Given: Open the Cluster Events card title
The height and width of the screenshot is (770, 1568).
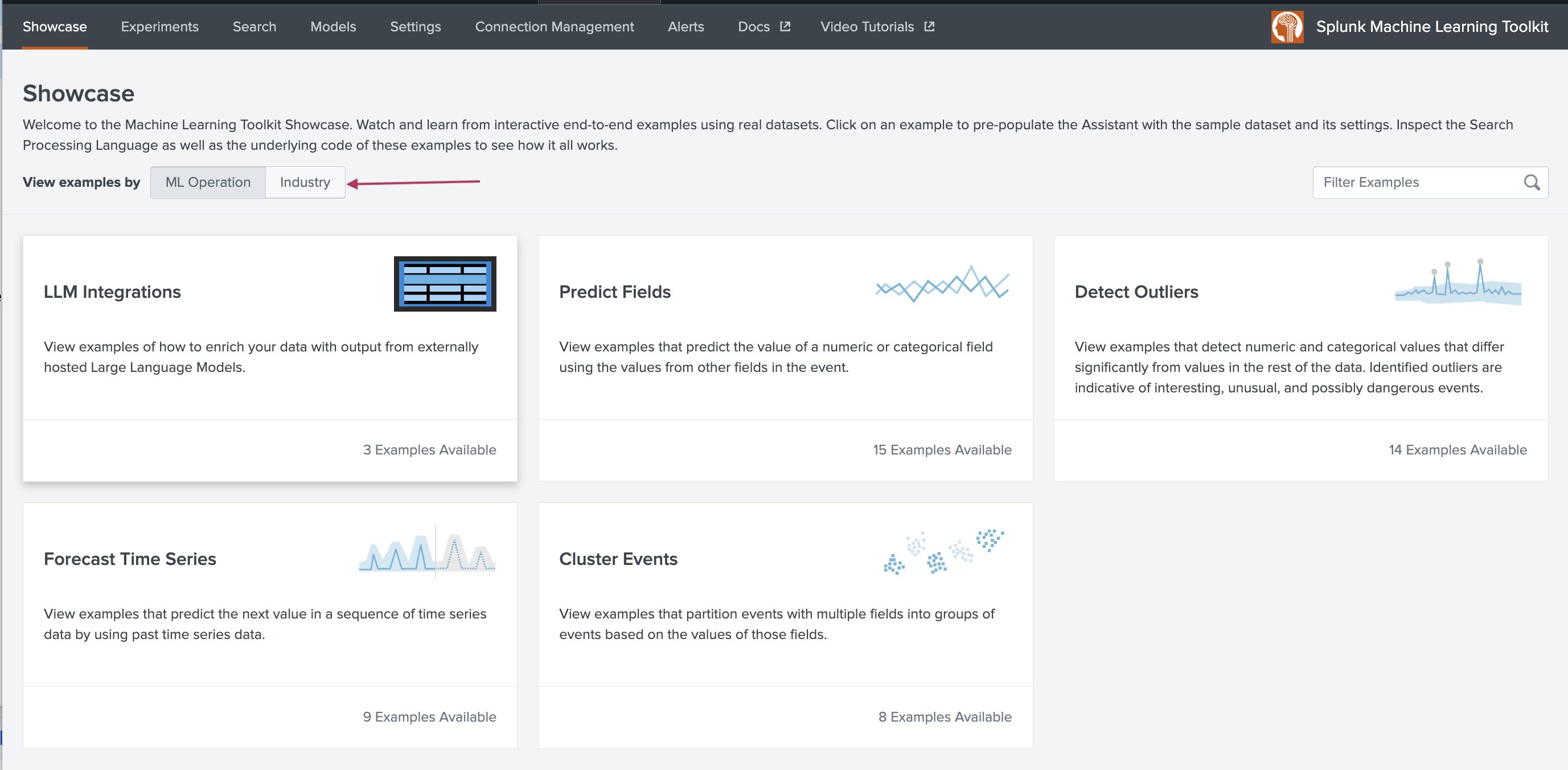Looking at the screenshot, I should (x=618, y=559).
